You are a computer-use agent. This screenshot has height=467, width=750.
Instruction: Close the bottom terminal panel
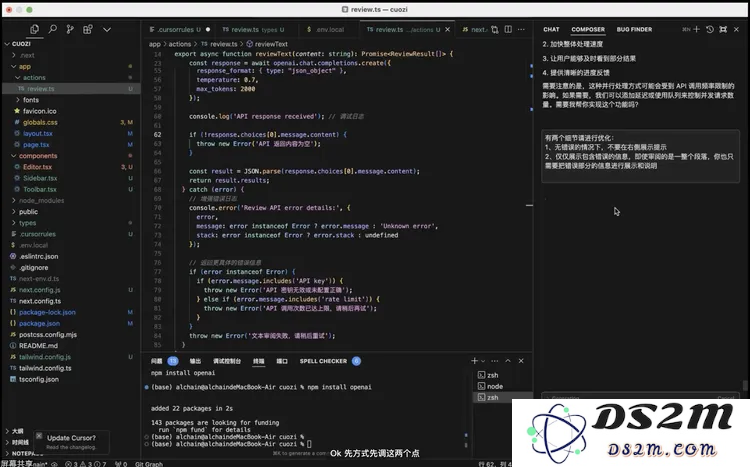click(x=521, y=361)
